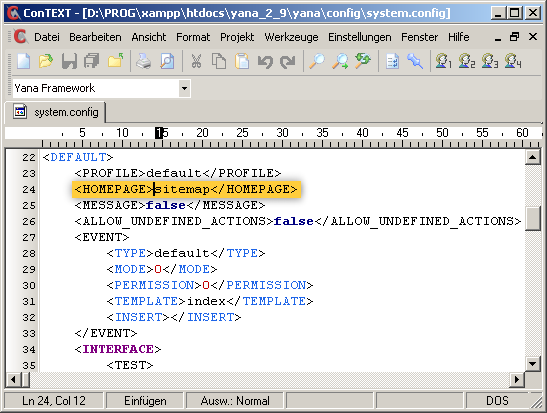Cut selection with the scissors icon
Image resolution: width=547 pixels, height=413 pixels.
pyautogui.click(x=196, y=62)
